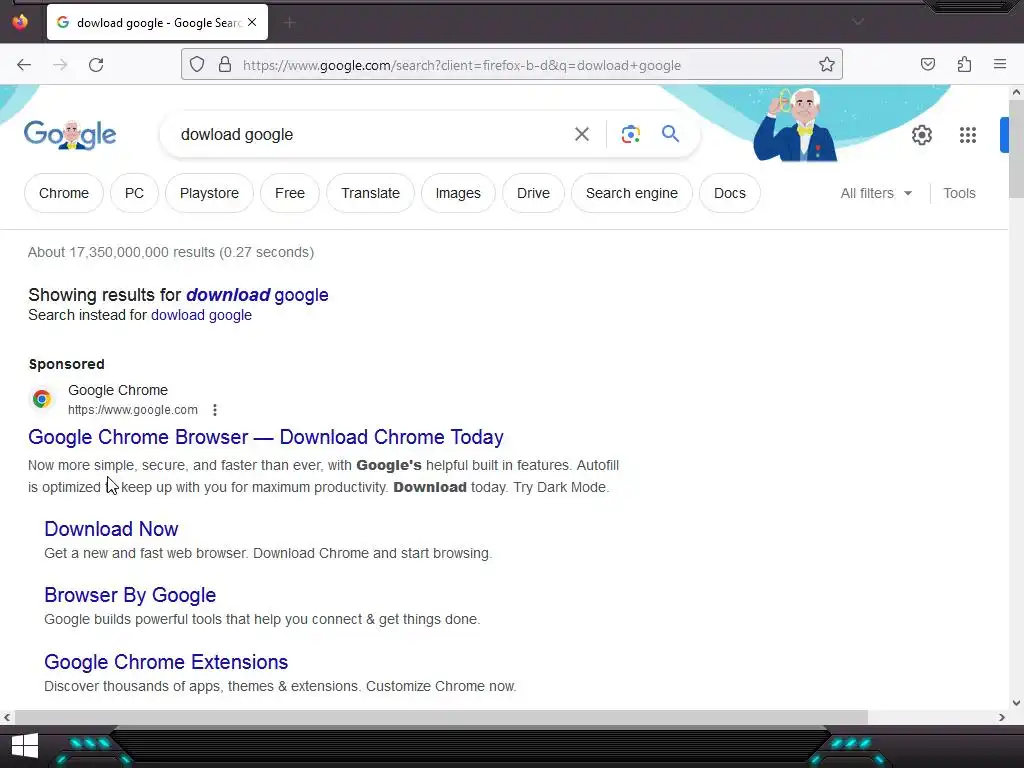Click the Google doodle logo

pyautogui.click(x=70, y=135)
